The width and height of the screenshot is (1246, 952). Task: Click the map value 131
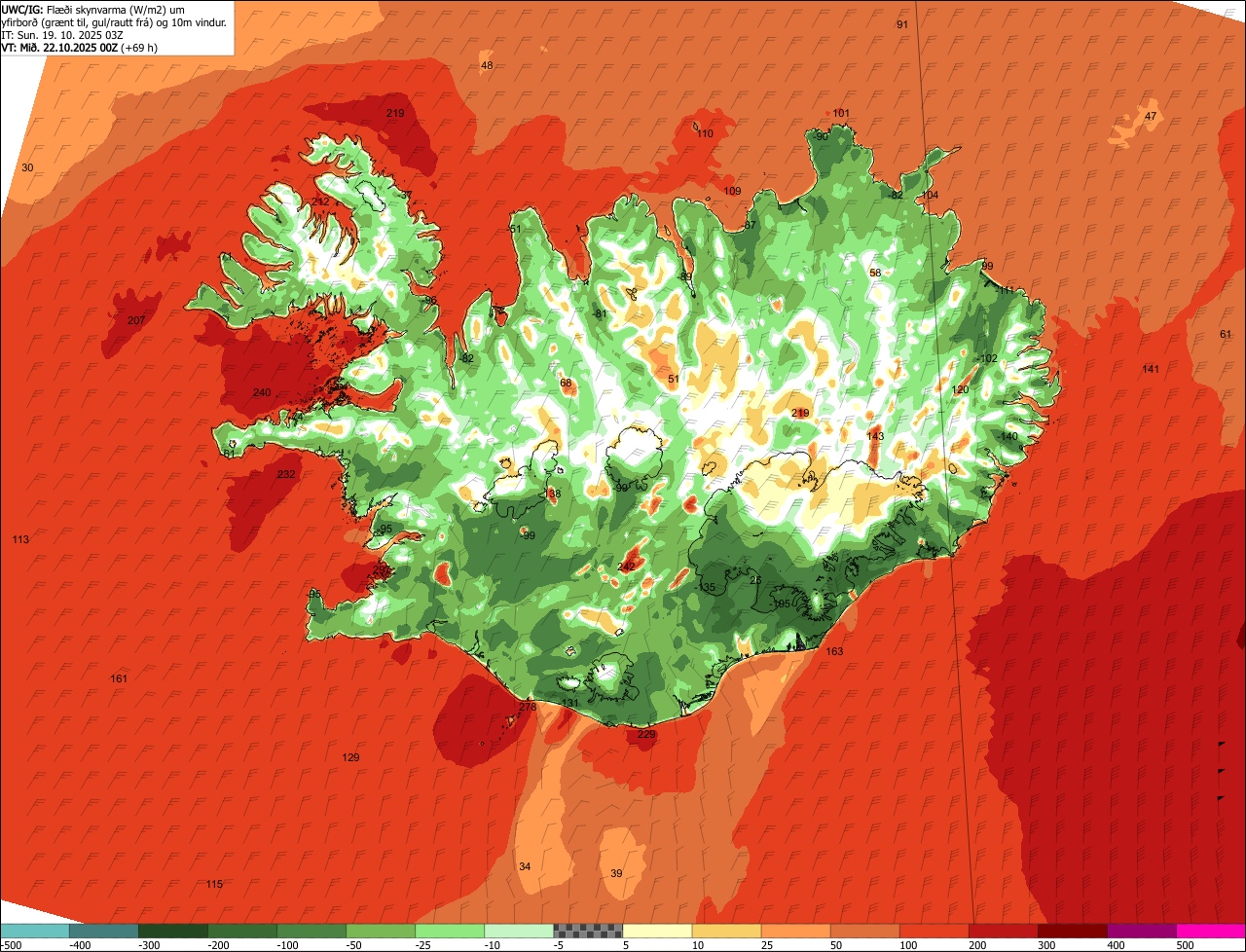coord(570,703)
